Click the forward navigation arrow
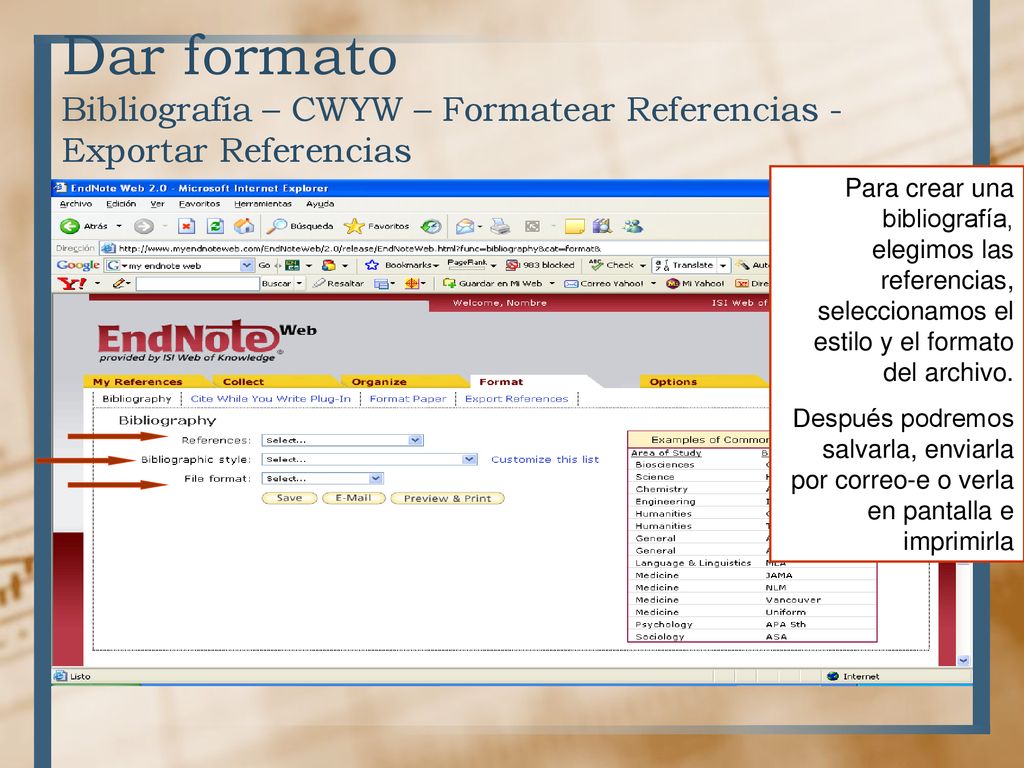Viewport: 1024px width, 768px height. point(144,226)
